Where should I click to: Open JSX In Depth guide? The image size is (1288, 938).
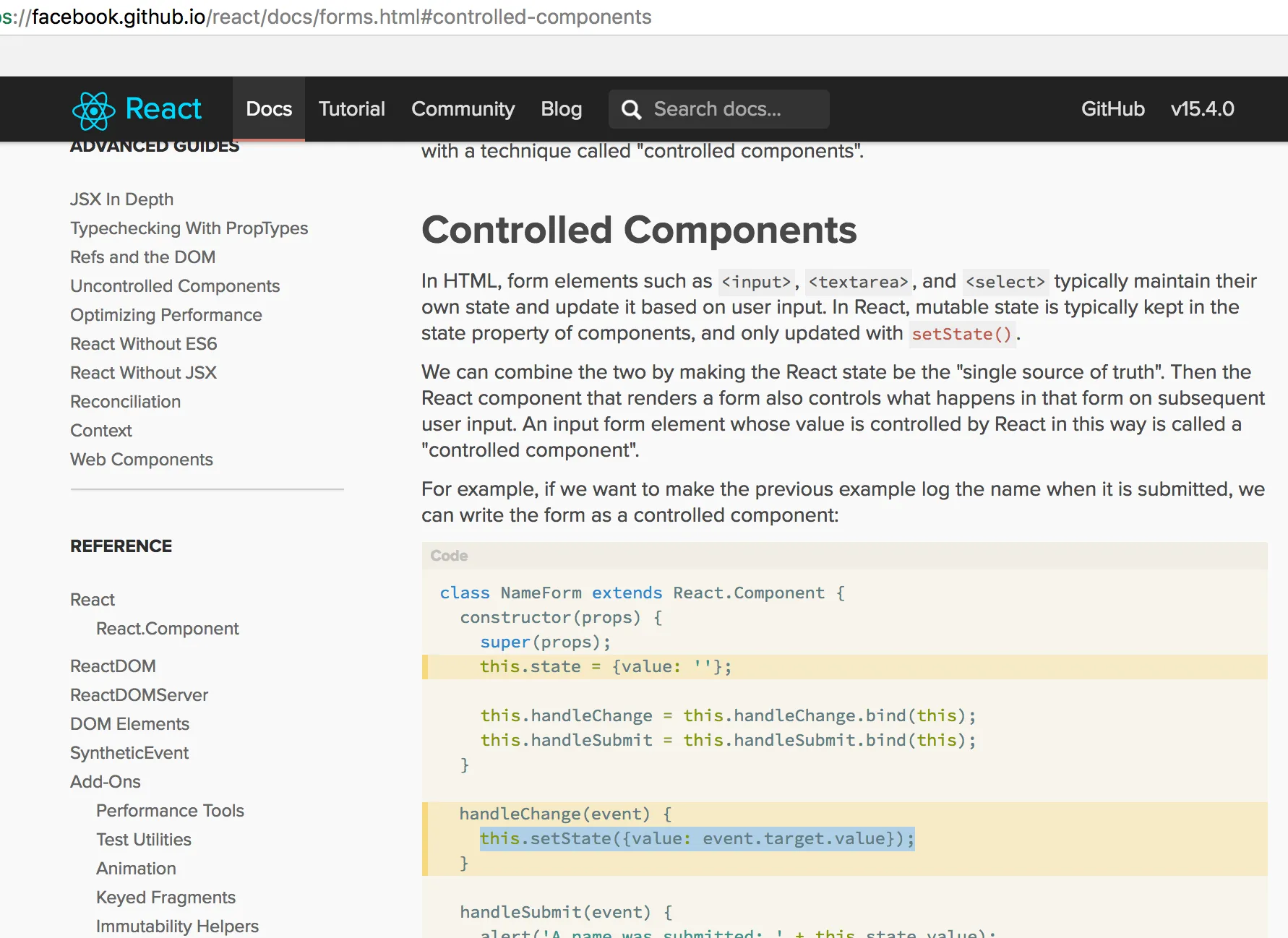(x=121, y=199)
